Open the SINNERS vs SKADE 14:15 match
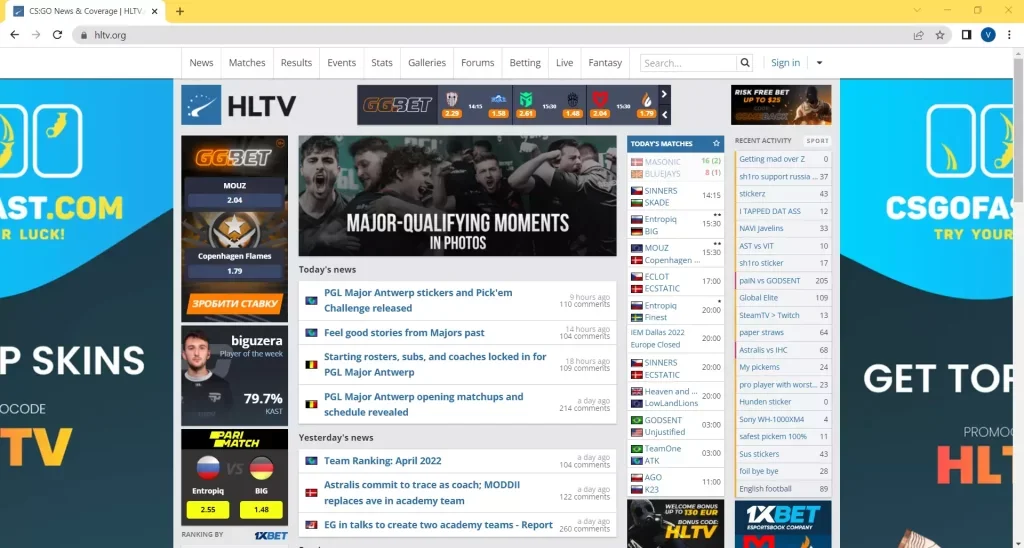The height and width of the screenshot is (548, 1024). click(x=675, y=196)
